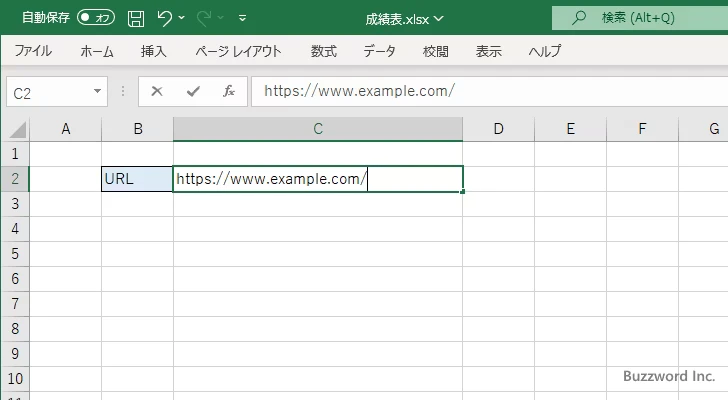Click the Insert Function fx icon
728x400 pixels.
pyautogui.click(x=229, y=91)
